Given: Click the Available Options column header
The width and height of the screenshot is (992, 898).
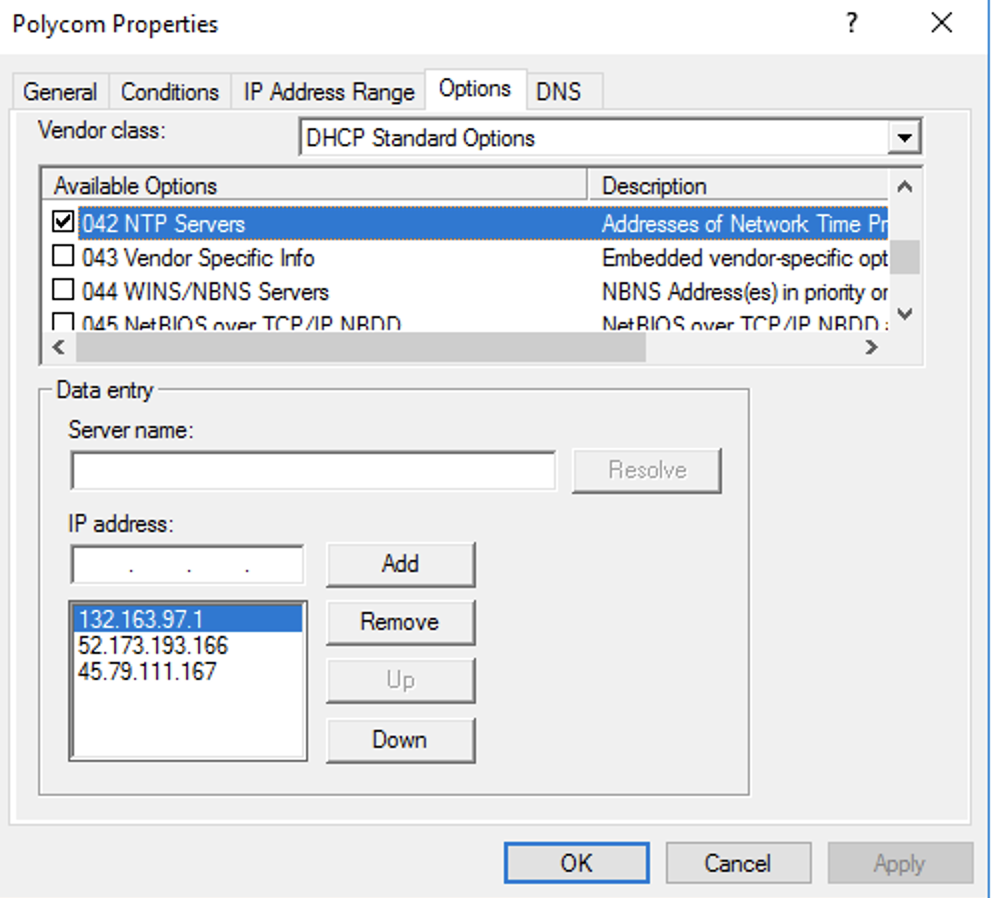Looking at the screenshot, I should click(314, 185).
